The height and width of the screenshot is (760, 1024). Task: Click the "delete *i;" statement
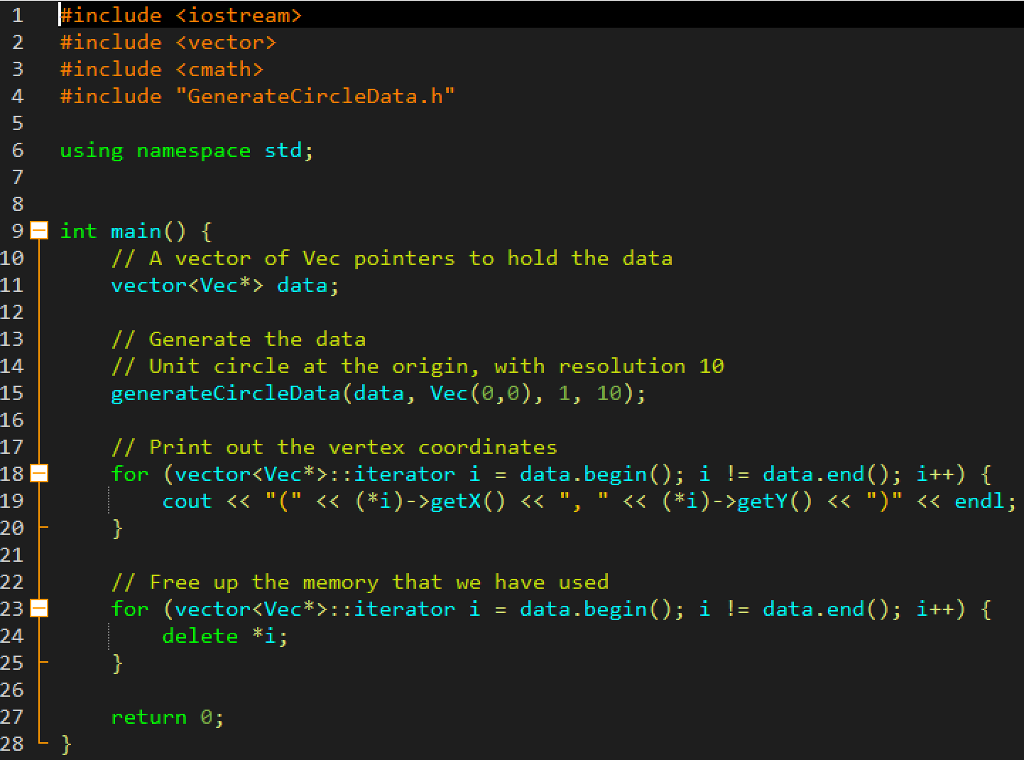tap(225, 636)
